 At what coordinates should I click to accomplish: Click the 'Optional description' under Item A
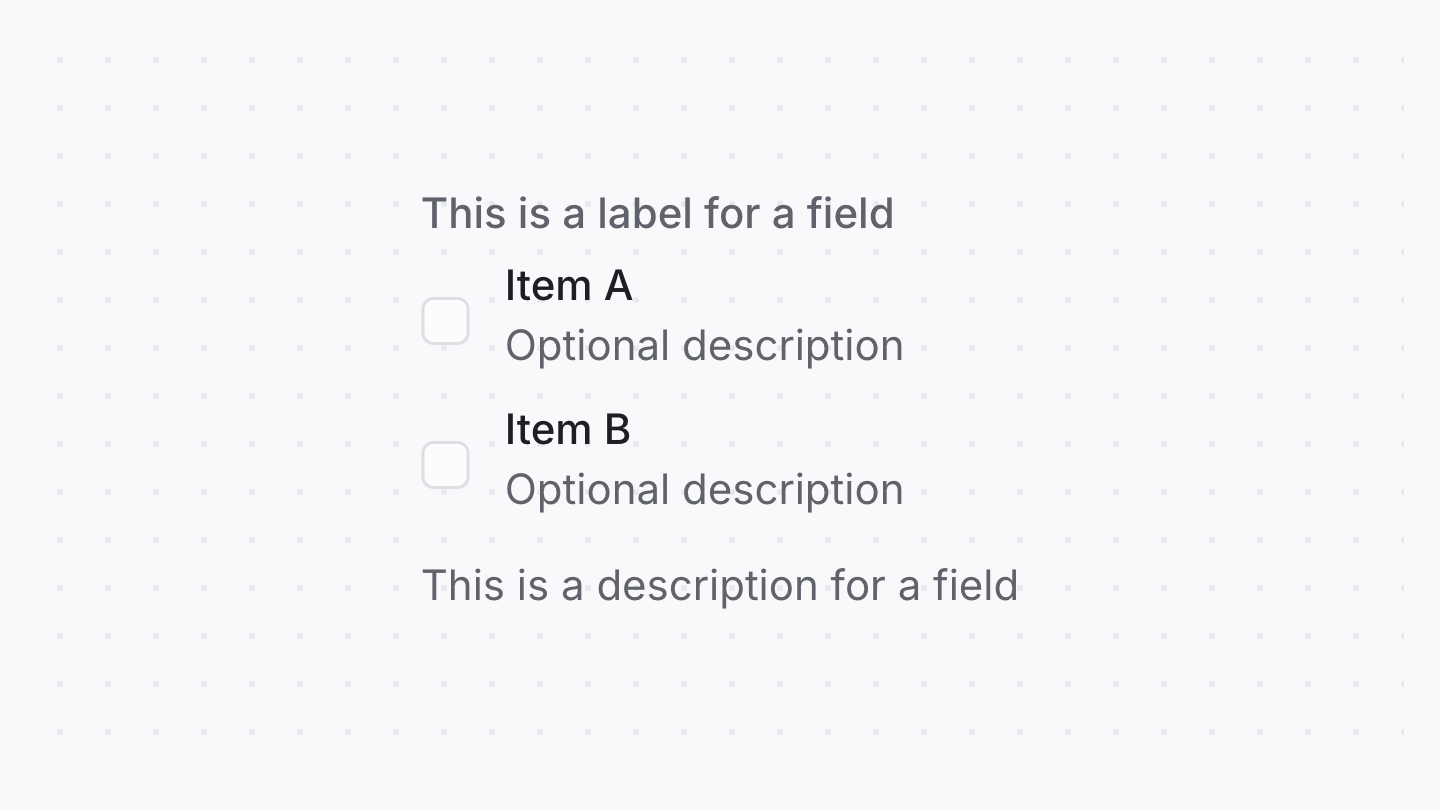(x=704, y=345)
